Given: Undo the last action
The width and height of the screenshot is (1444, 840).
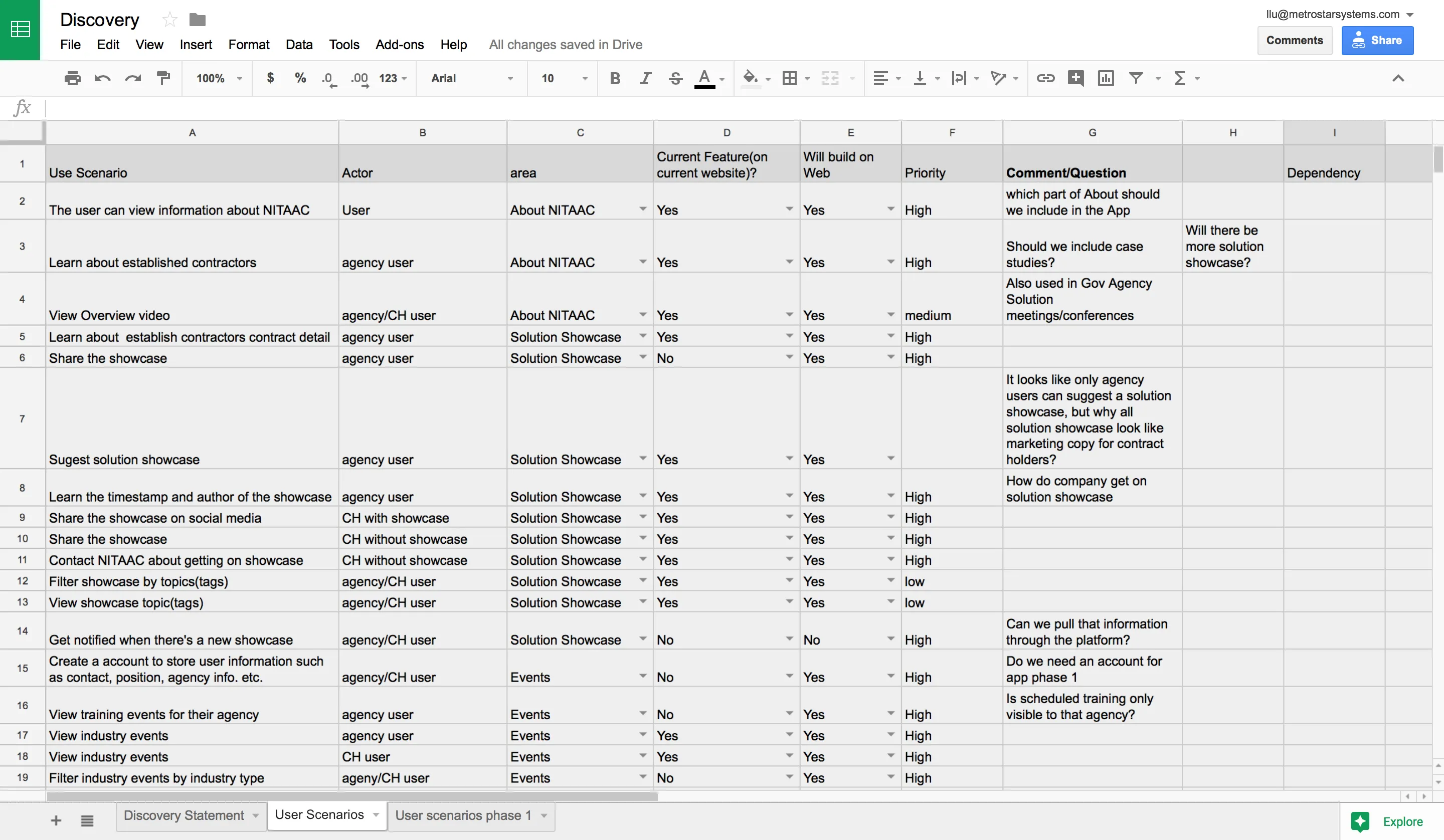Looking at the screenshot, I should tap(103, 79).
